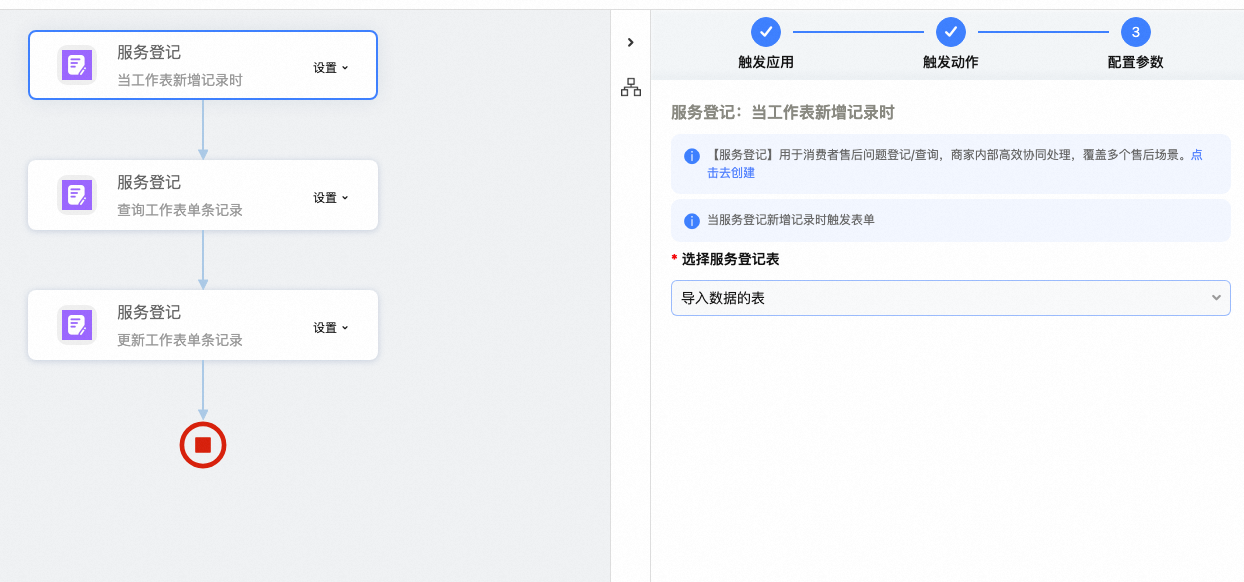This screenshot has height=582, width=1244.
Task: Go to the 触发应用 step
Action: [766, 32]
